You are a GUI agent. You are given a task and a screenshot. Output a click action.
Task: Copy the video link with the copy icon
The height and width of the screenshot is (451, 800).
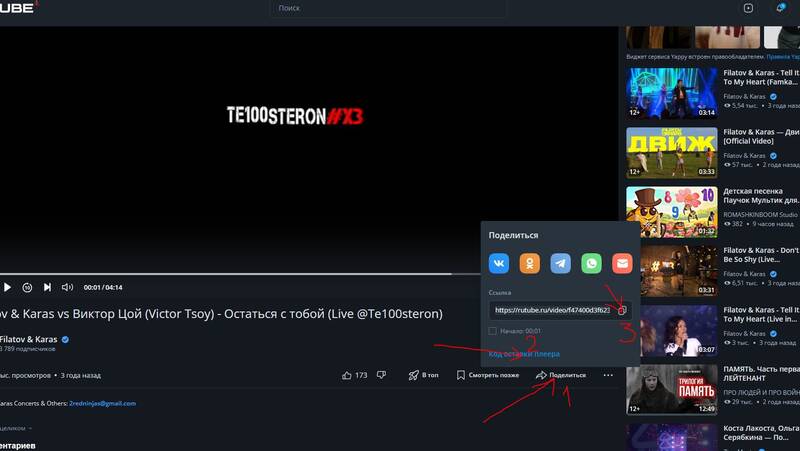622,310
